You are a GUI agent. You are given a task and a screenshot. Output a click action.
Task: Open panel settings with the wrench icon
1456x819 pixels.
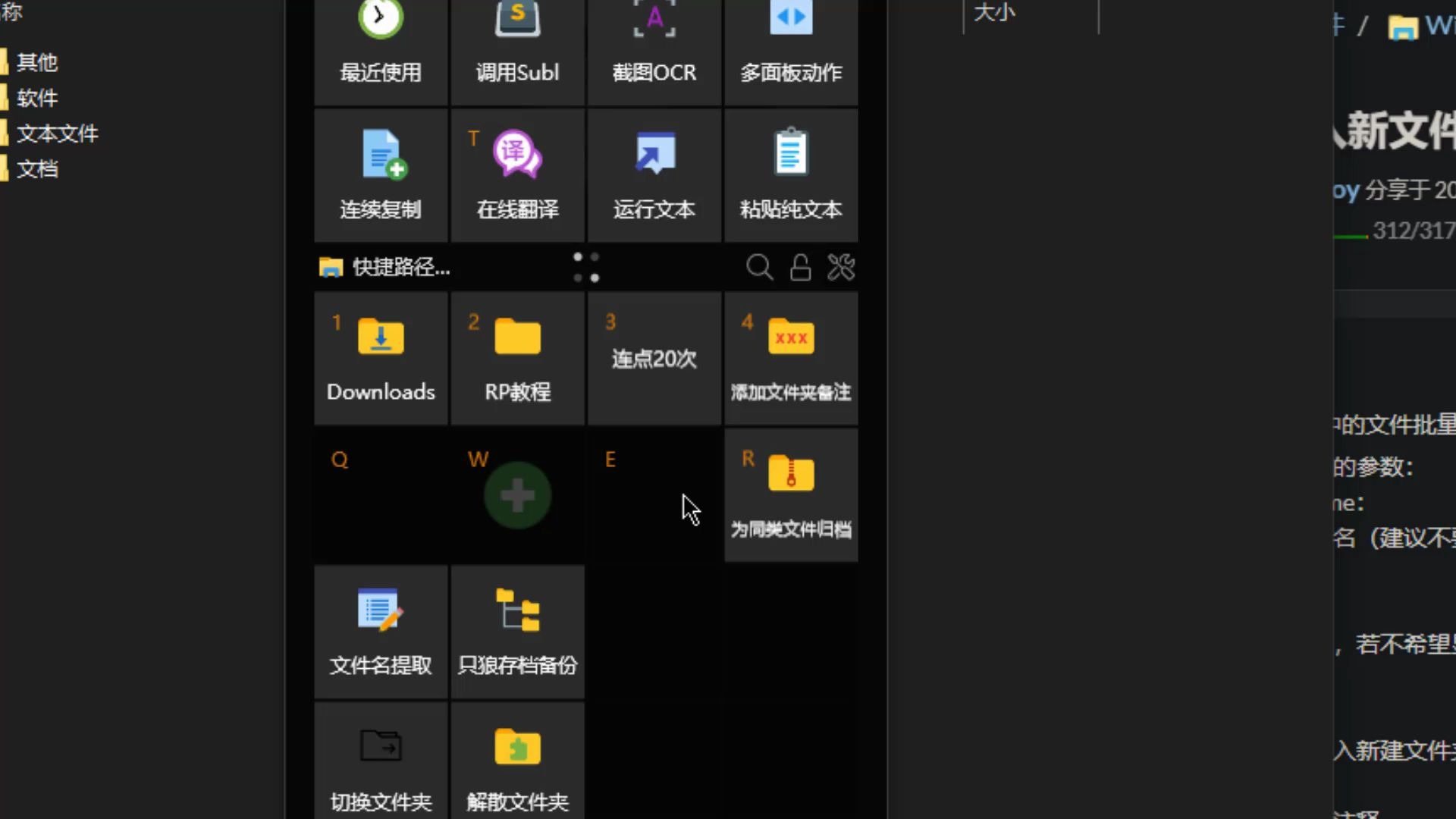[x=840, y=267]
